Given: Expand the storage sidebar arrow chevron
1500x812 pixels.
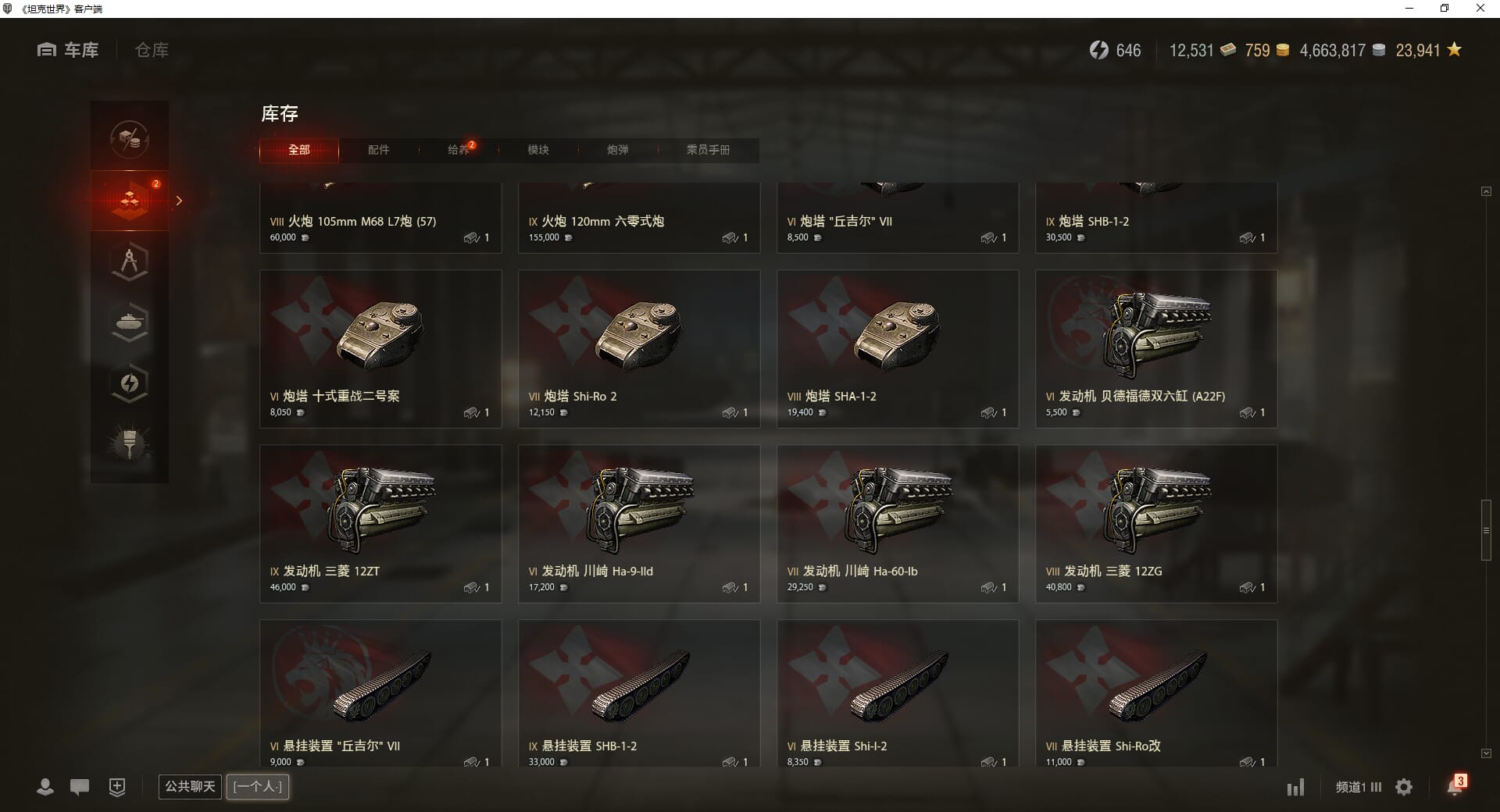Looking at the screenshot, I should pos(179,201).
